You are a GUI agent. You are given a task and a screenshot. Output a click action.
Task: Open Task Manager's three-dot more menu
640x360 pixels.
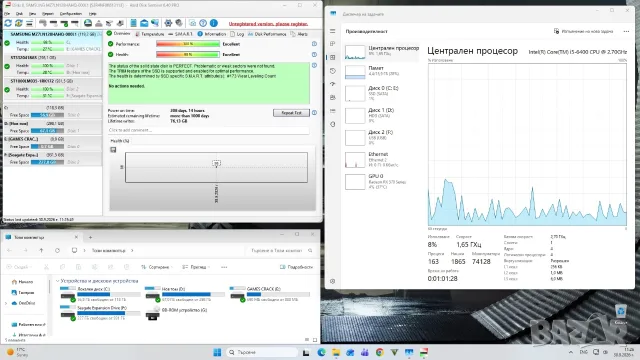pyautogui.click(x=627, y=31)
